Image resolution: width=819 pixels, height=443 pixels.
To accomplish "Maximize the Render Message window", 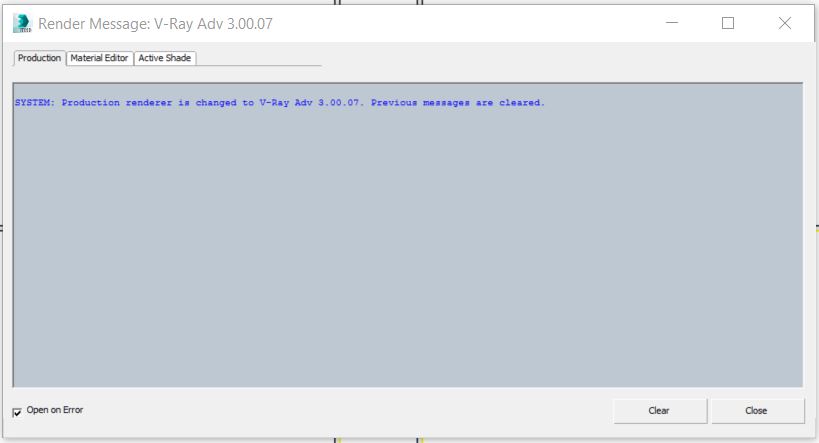I will coord(728,23).
